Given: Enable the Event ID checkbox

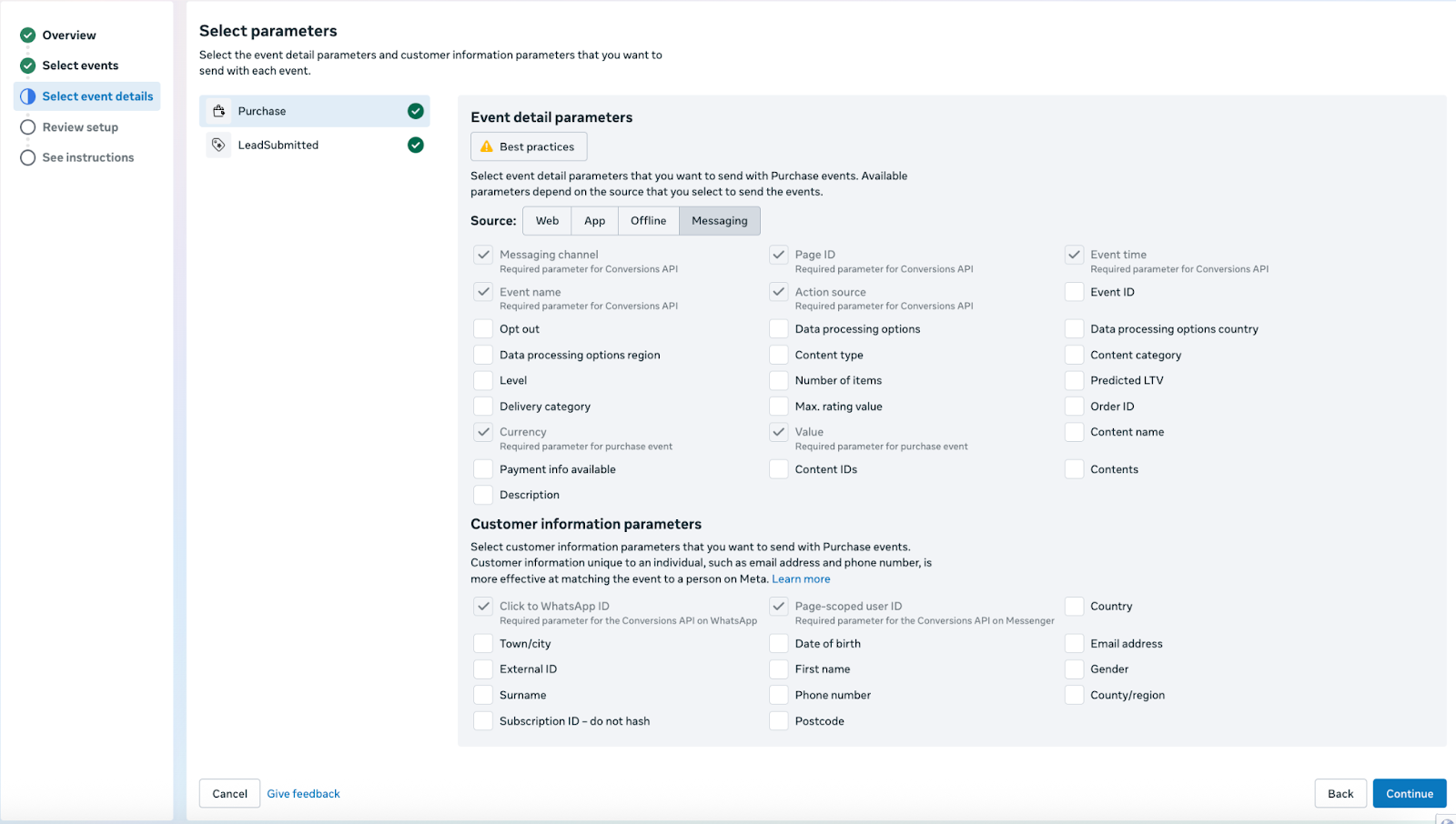Looking at the screenshot, I should point(1075,292).
